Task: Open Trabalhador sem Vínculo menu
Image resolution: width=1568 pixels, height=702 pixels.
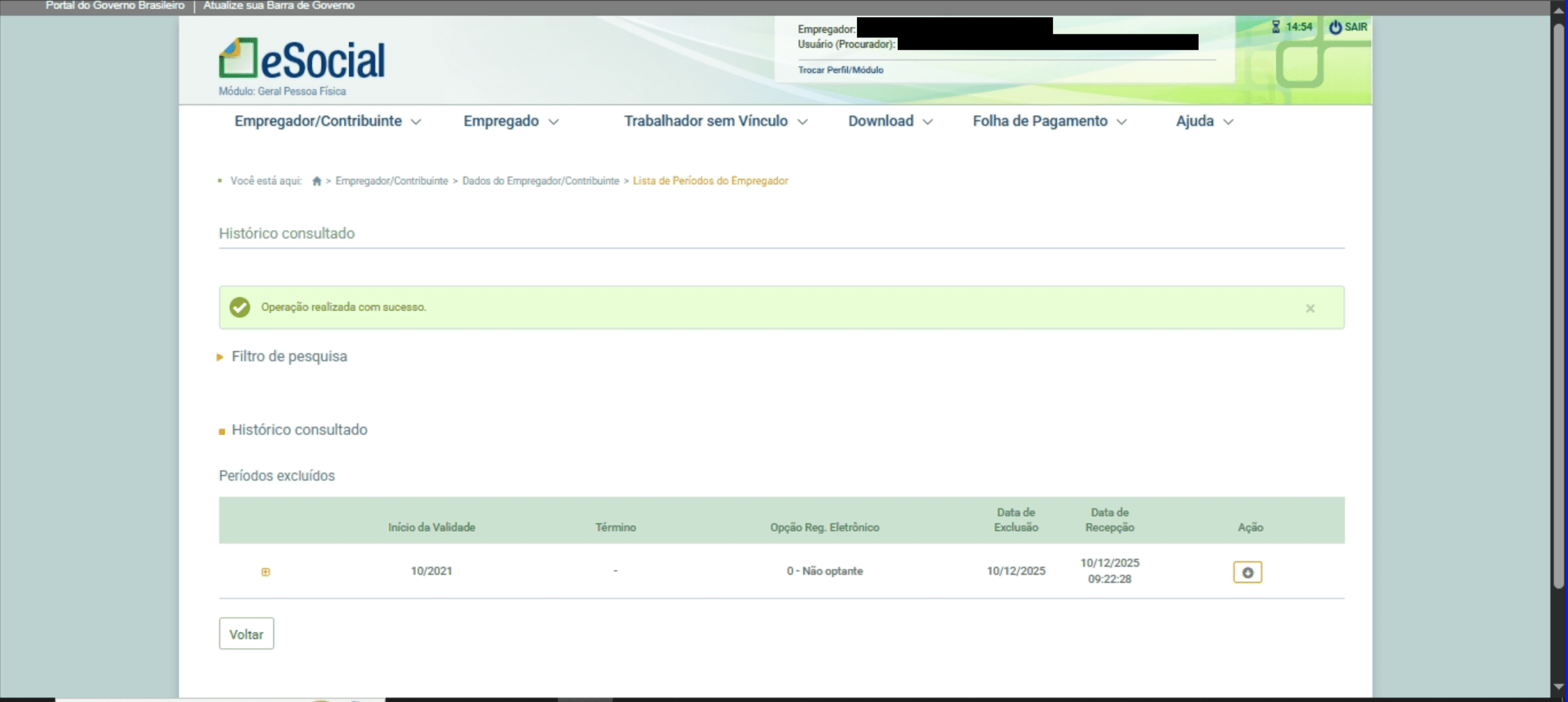Action: (715, 121)
